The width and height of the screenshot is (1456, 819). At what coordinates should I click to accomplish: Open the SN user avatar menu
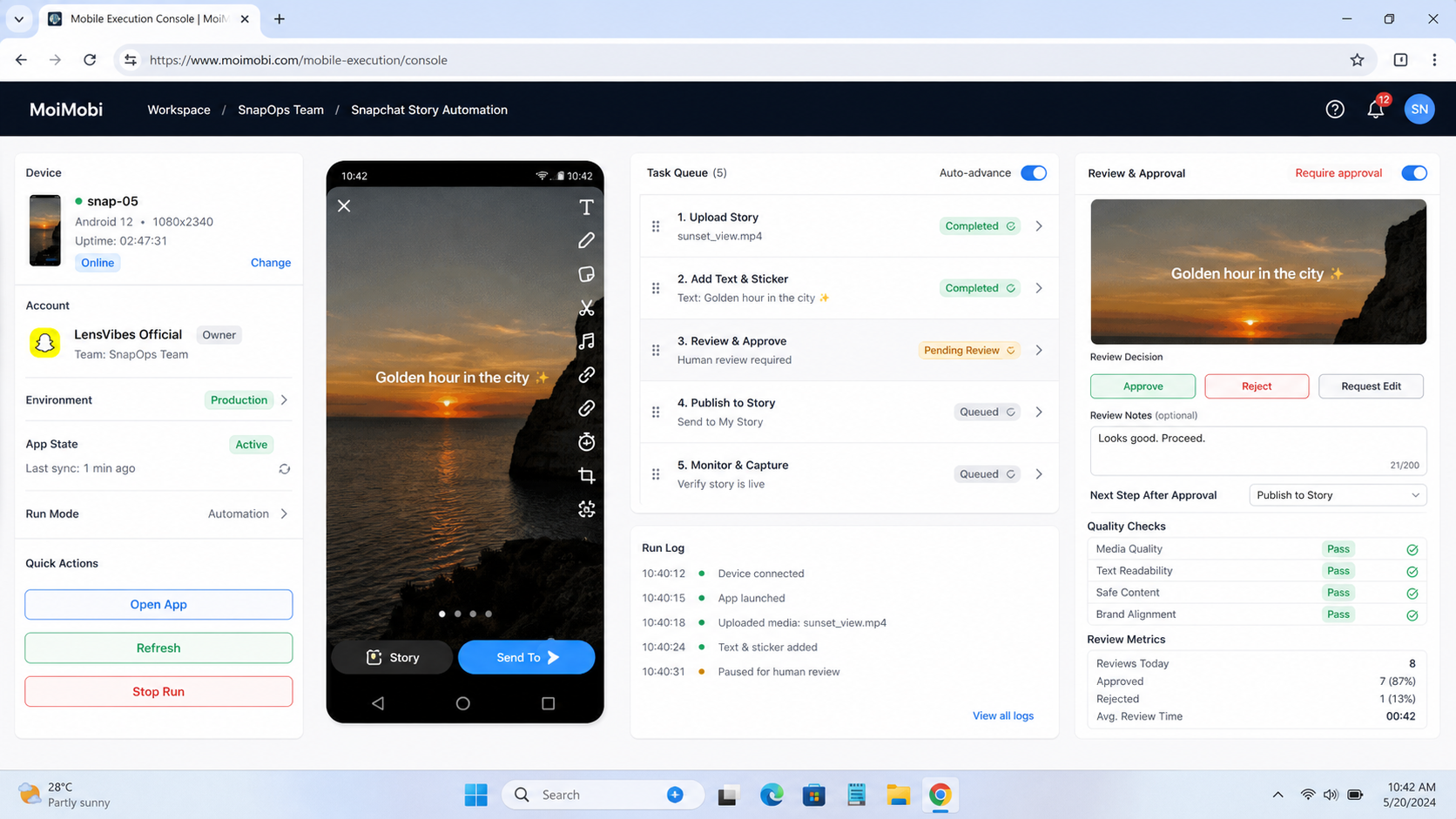(1419, 110)
